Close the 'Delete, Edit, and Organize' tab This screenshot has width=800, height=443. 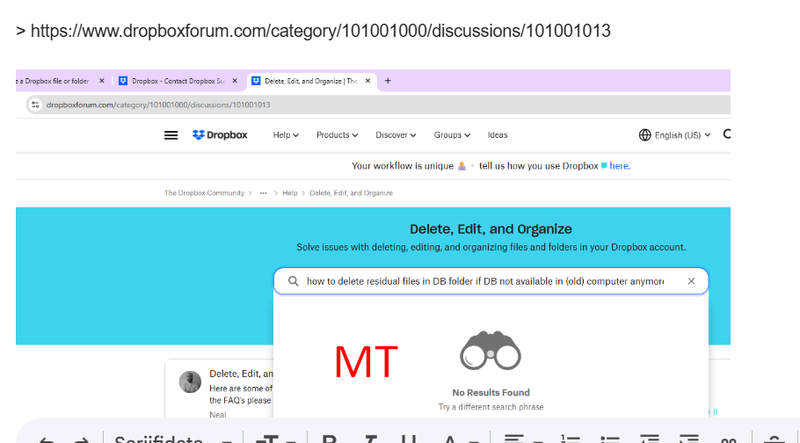(368, 81)
